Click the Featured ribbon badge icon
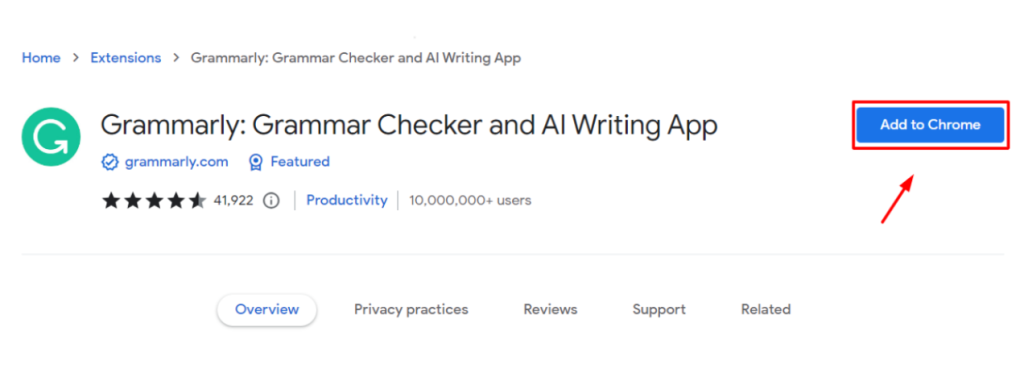Viewport: 1024px width, 385px height. (x=256, y=162)
